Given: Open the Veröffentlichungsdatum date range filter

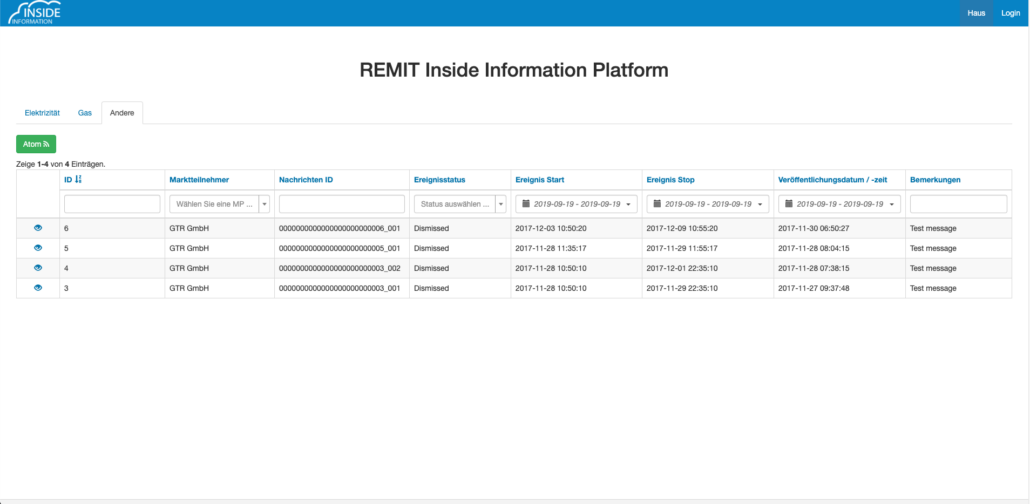Looking at the screenshot, I should (839, 204).
